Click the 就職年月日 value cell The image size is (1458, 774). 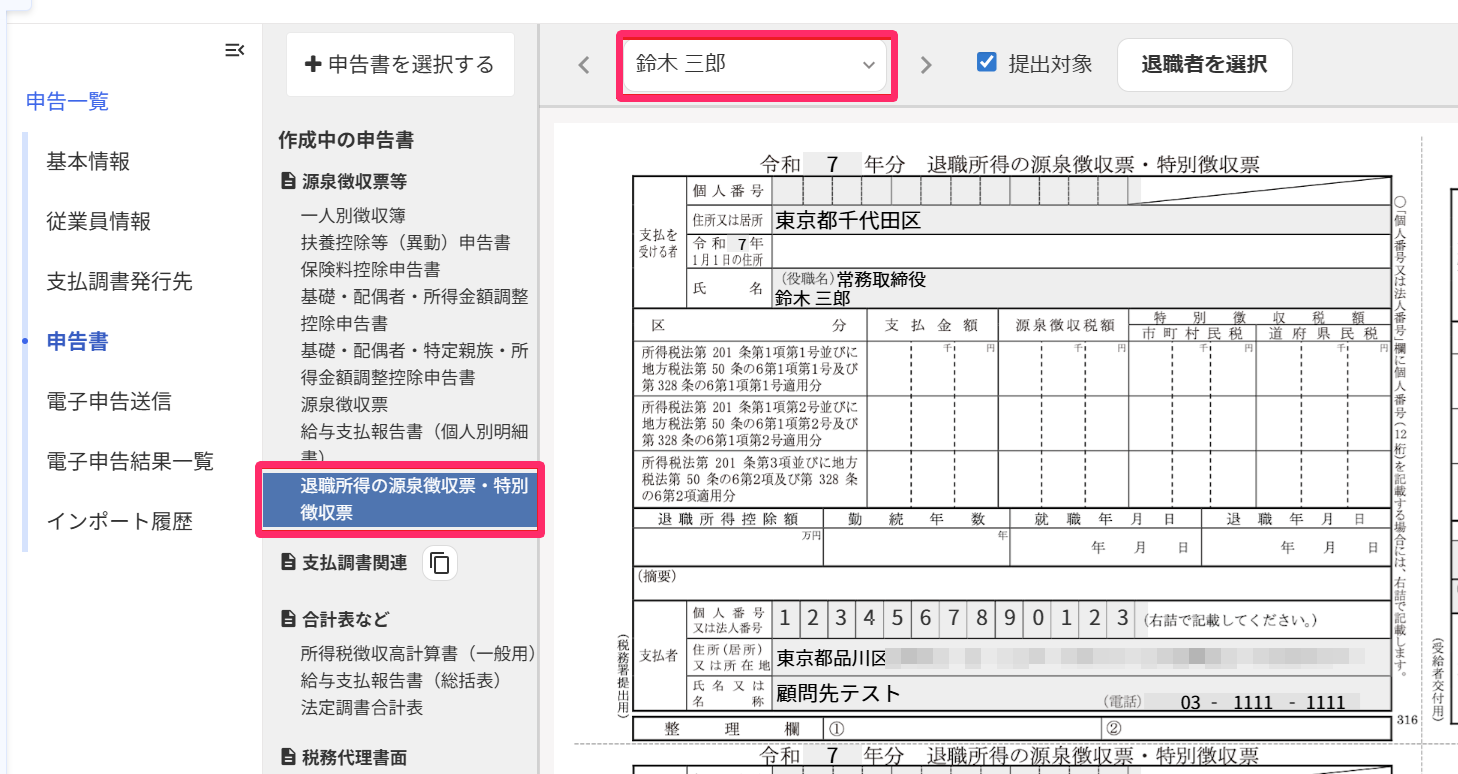tap(1105, 547)
